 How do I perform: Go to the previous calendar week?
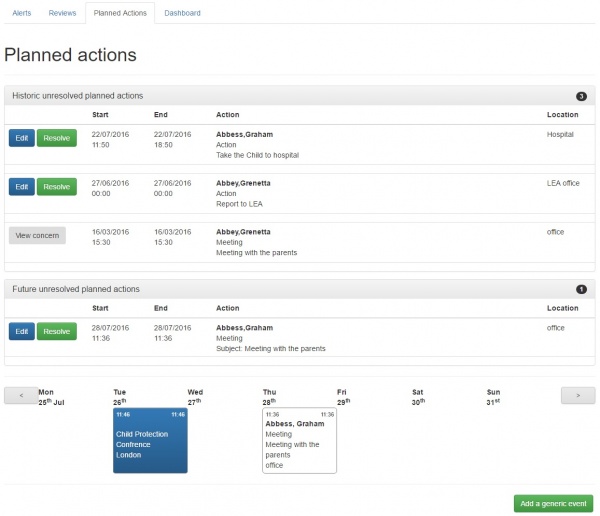click(21, 395)
